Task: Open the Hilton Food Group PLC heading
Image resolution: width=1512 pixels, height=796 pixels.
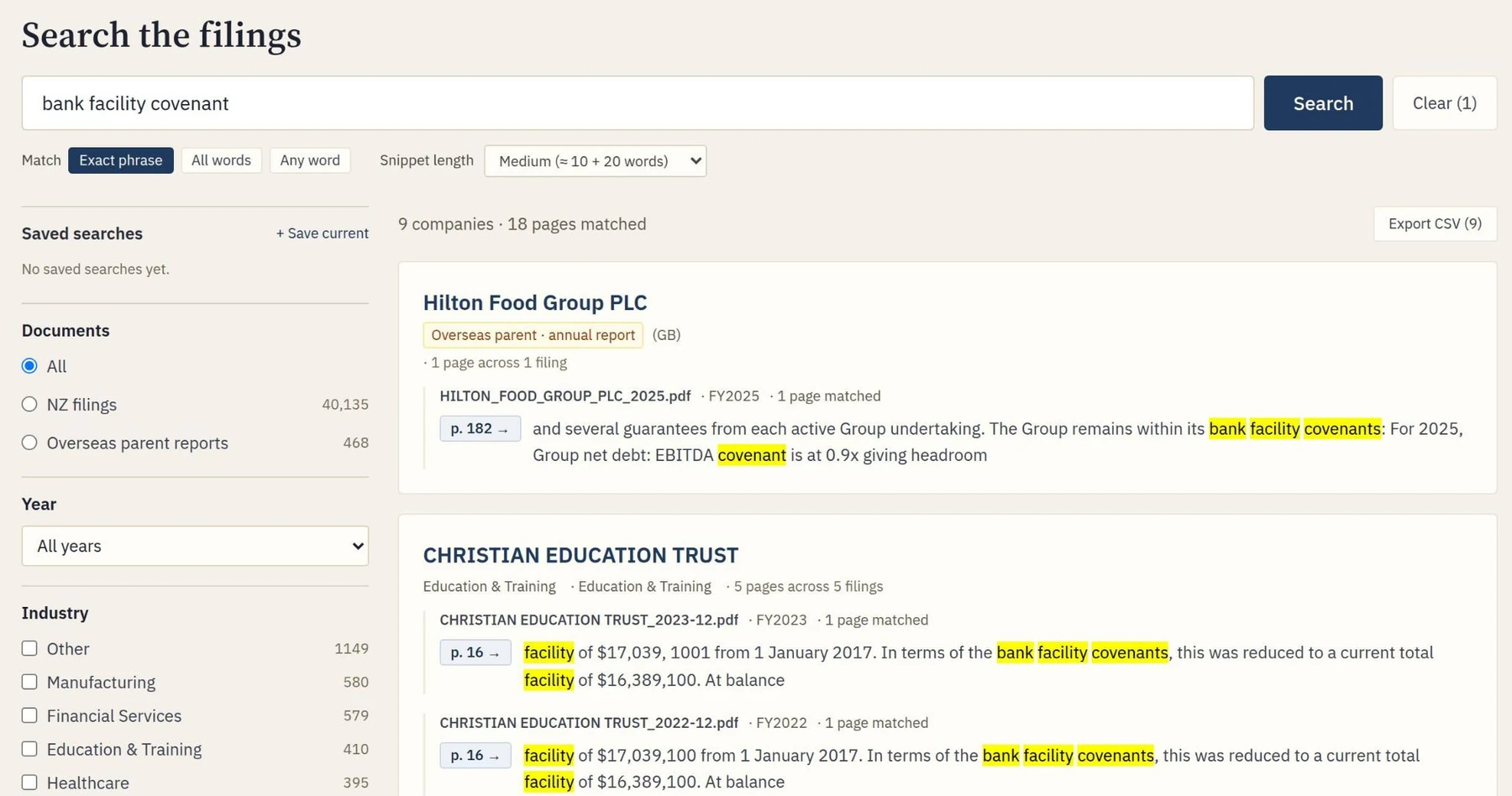Action: point(535,302)
